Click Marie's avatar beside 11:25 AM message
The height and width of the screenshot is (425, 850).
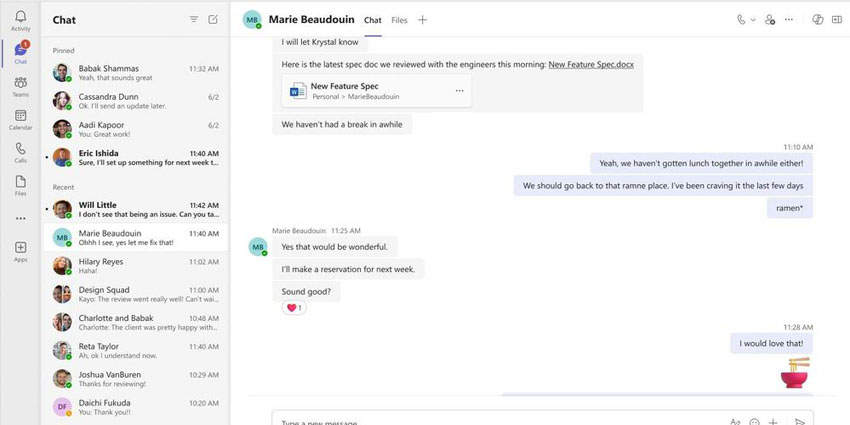pyautogui.click(x=258, y=247)
